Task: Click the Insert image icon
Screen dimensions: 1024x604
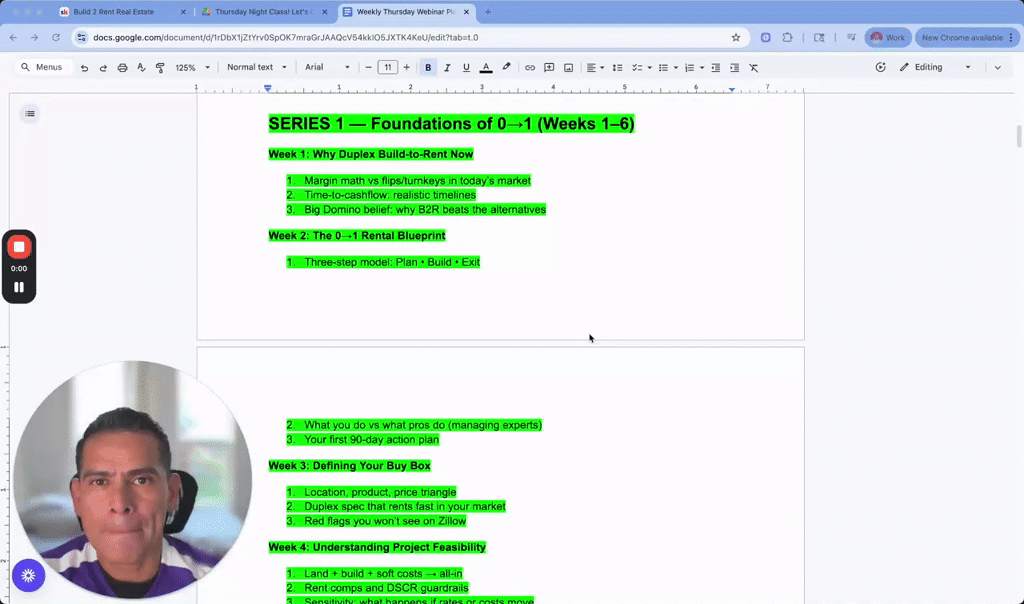Action: (568, 67)
